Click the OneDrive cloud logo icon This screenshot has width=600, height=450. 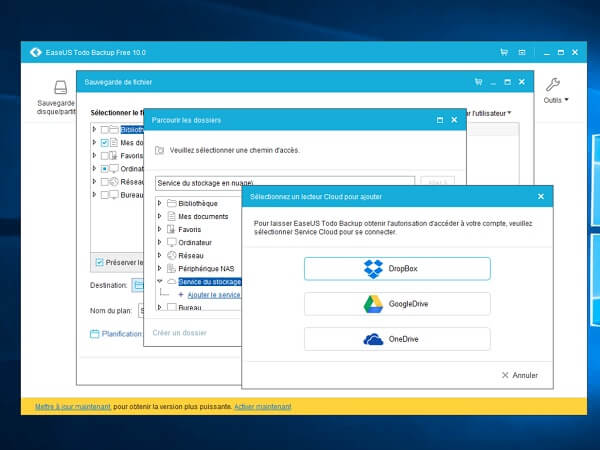pos(373,339)
